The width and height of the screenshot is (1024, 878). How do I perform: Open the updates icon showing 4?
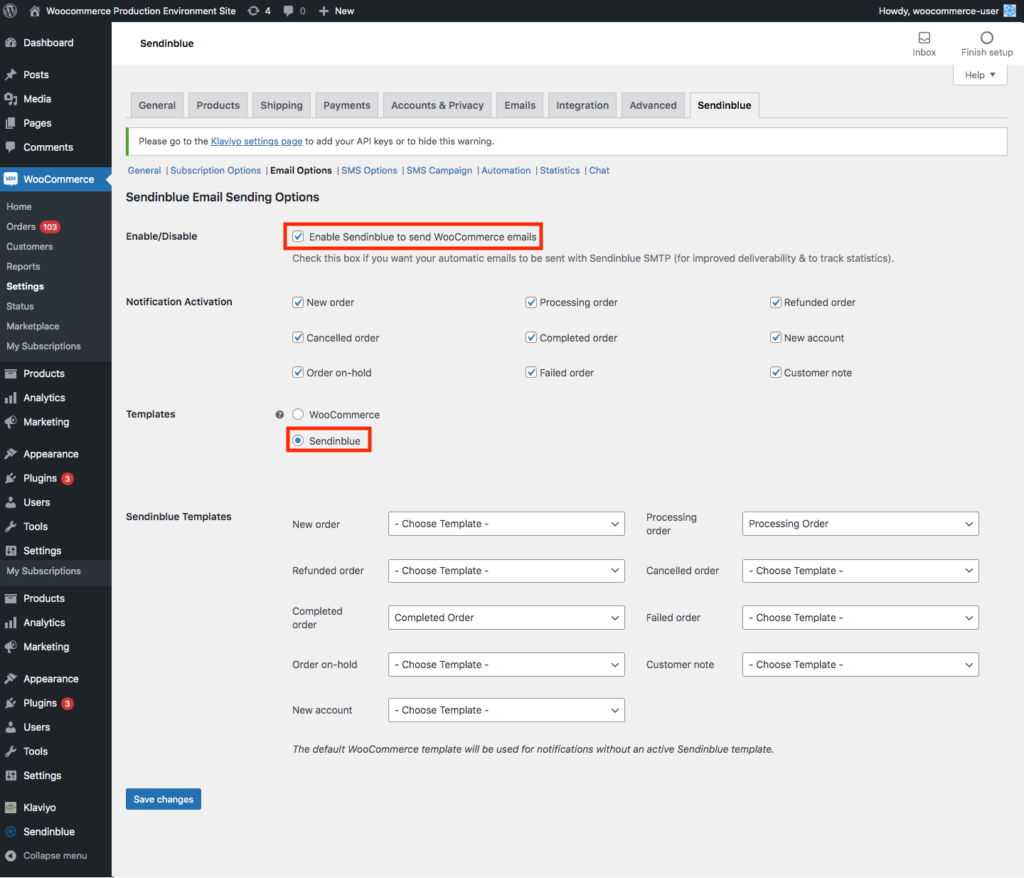pyautogui.click(x=253, y=10)
